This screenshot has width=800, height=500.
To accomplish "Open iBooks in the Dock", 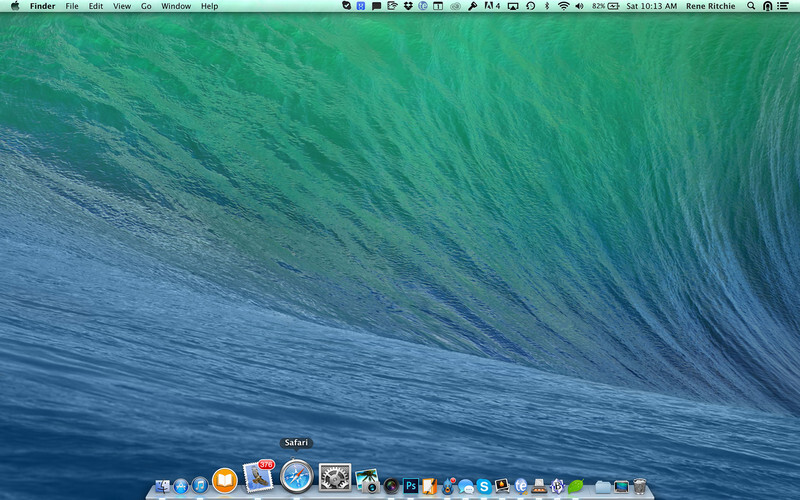I will coord(225,481).
